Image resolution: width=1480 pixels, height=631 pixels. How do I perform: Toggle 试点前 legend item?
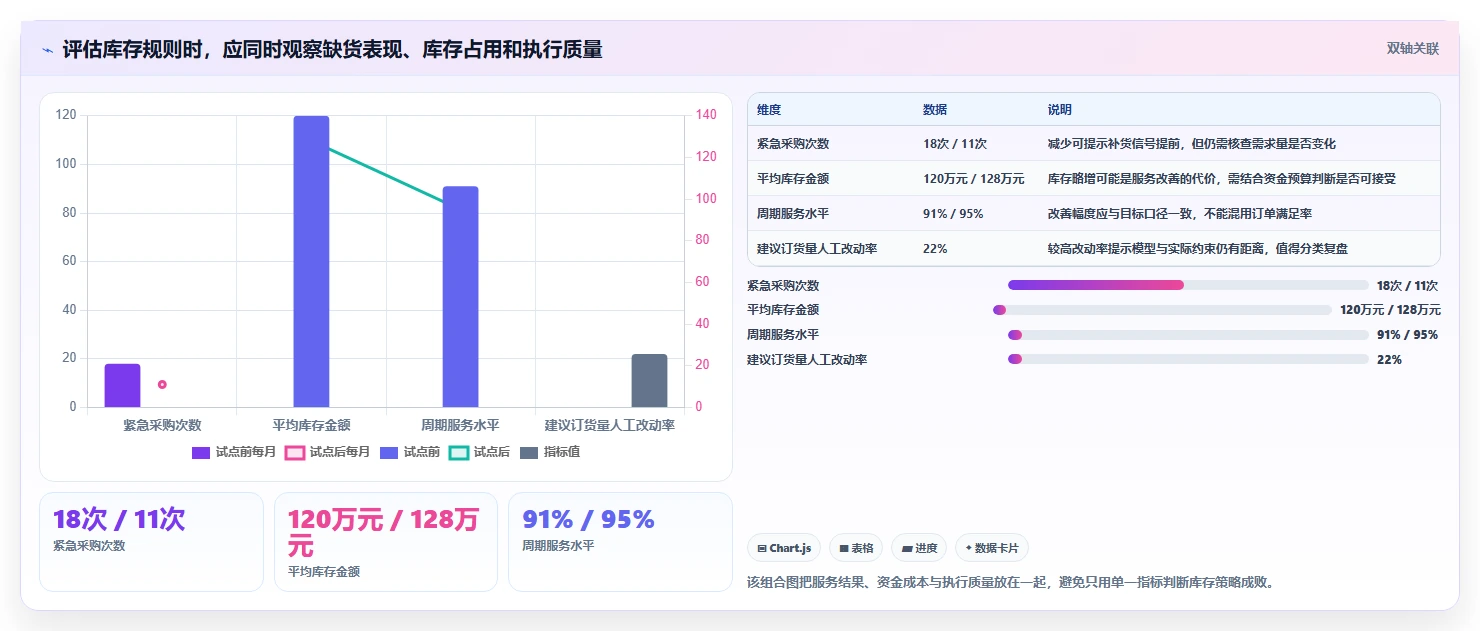pos(410,452)
